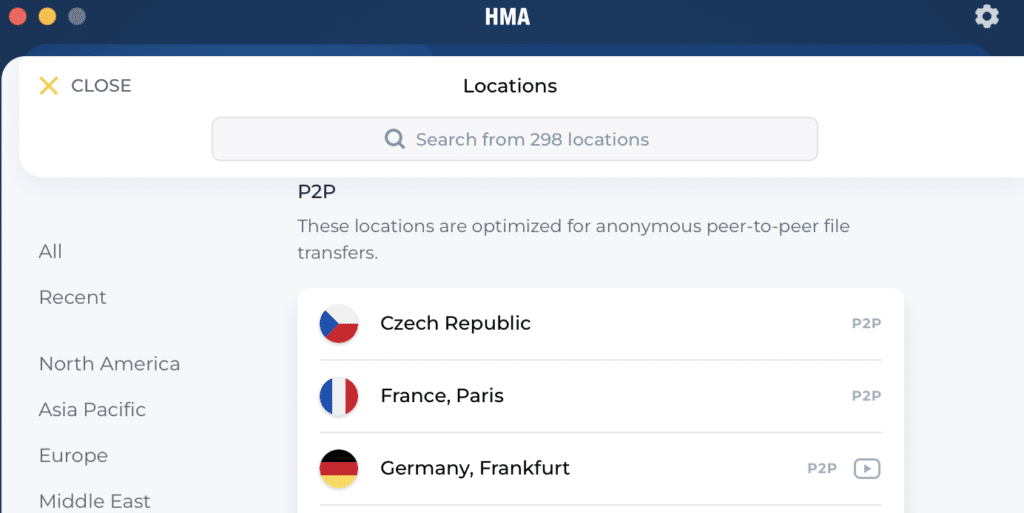Minimize the HMA window

(x=47, y=16)
